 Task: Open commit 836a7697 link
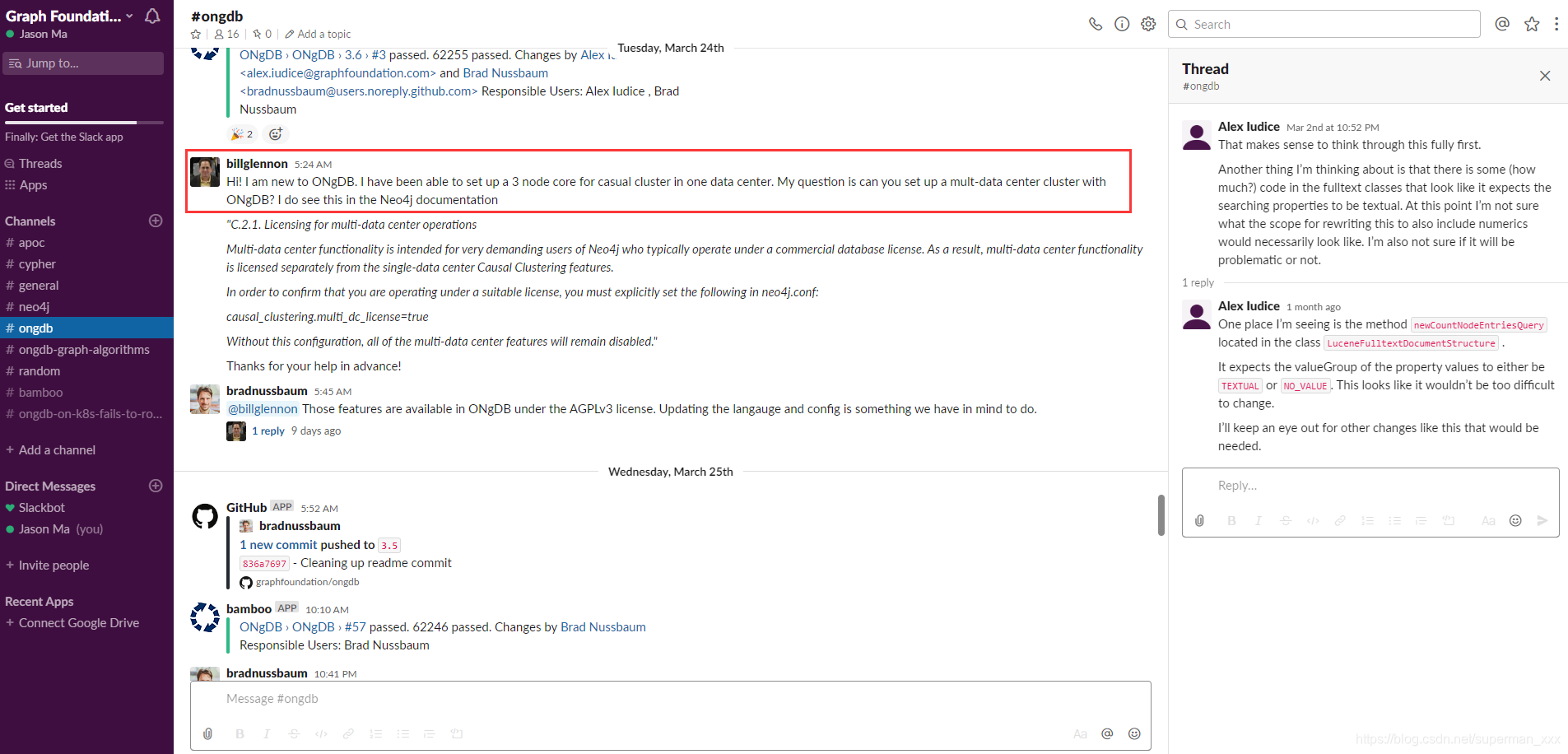[x=265, y=564]
